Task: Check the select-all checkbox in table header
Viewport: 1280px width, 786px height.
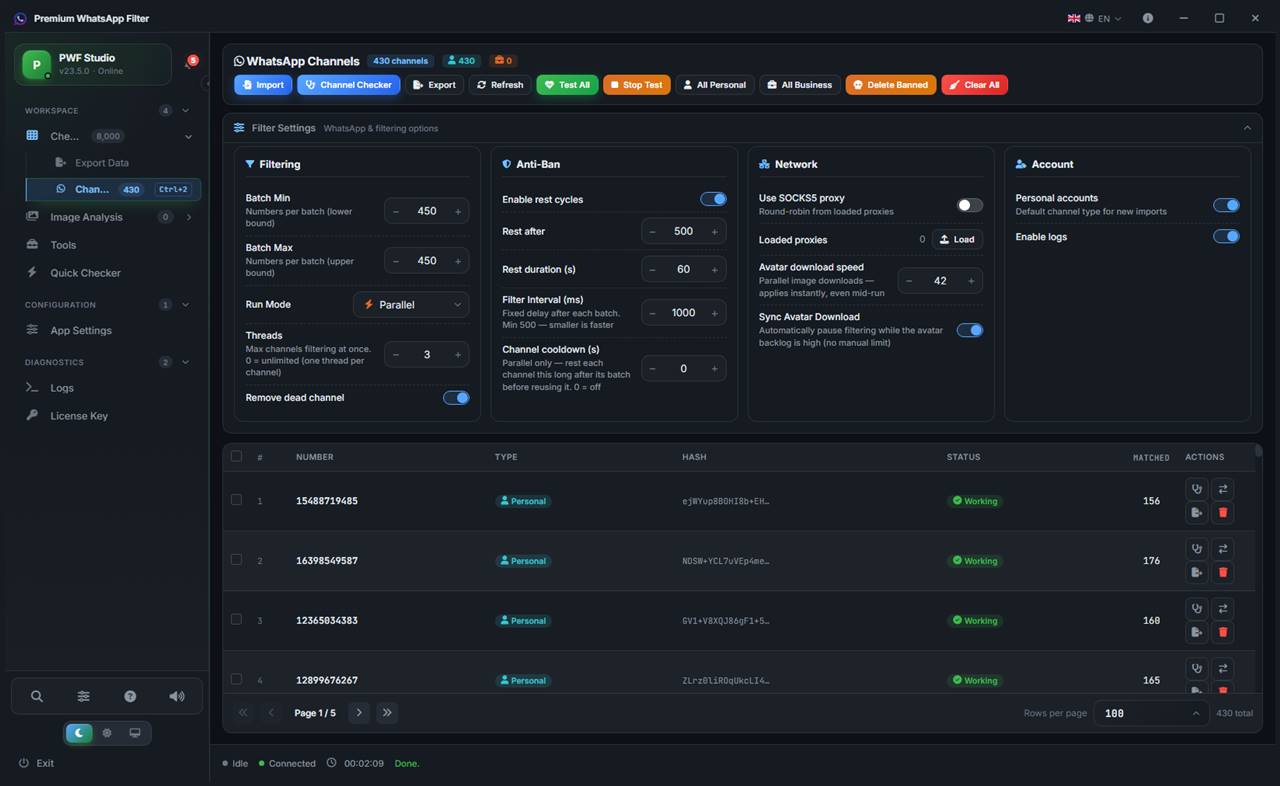Action: (236, 456)
